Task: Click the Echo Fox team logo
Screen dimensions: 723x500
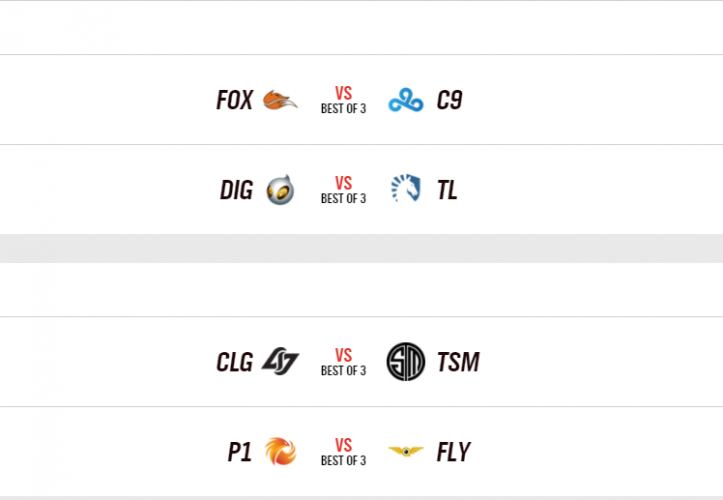Action: click(280, 100)
